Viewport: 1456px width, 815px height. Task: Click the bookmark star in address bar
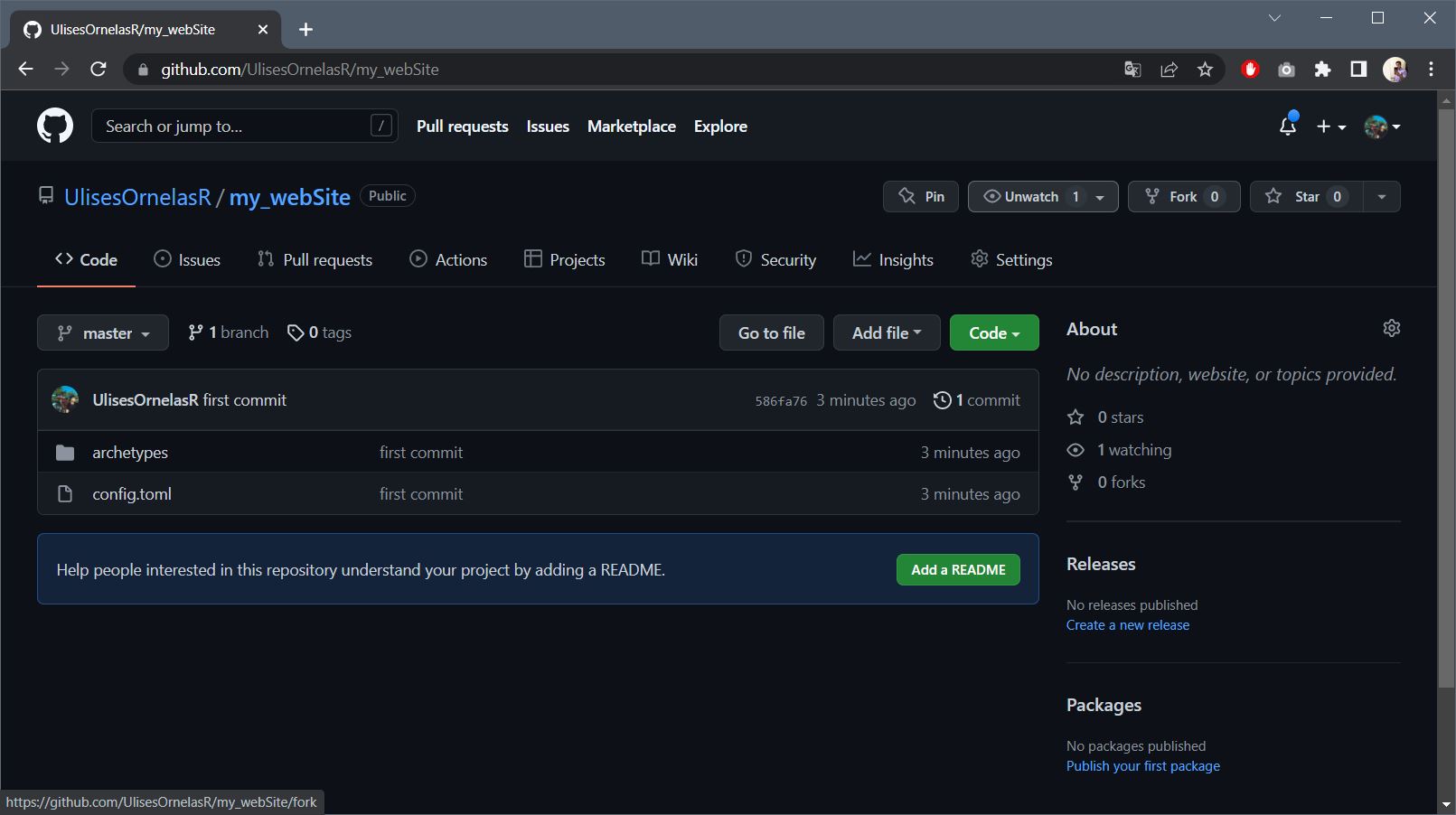pyautogui.click(x=1205, y=70)
